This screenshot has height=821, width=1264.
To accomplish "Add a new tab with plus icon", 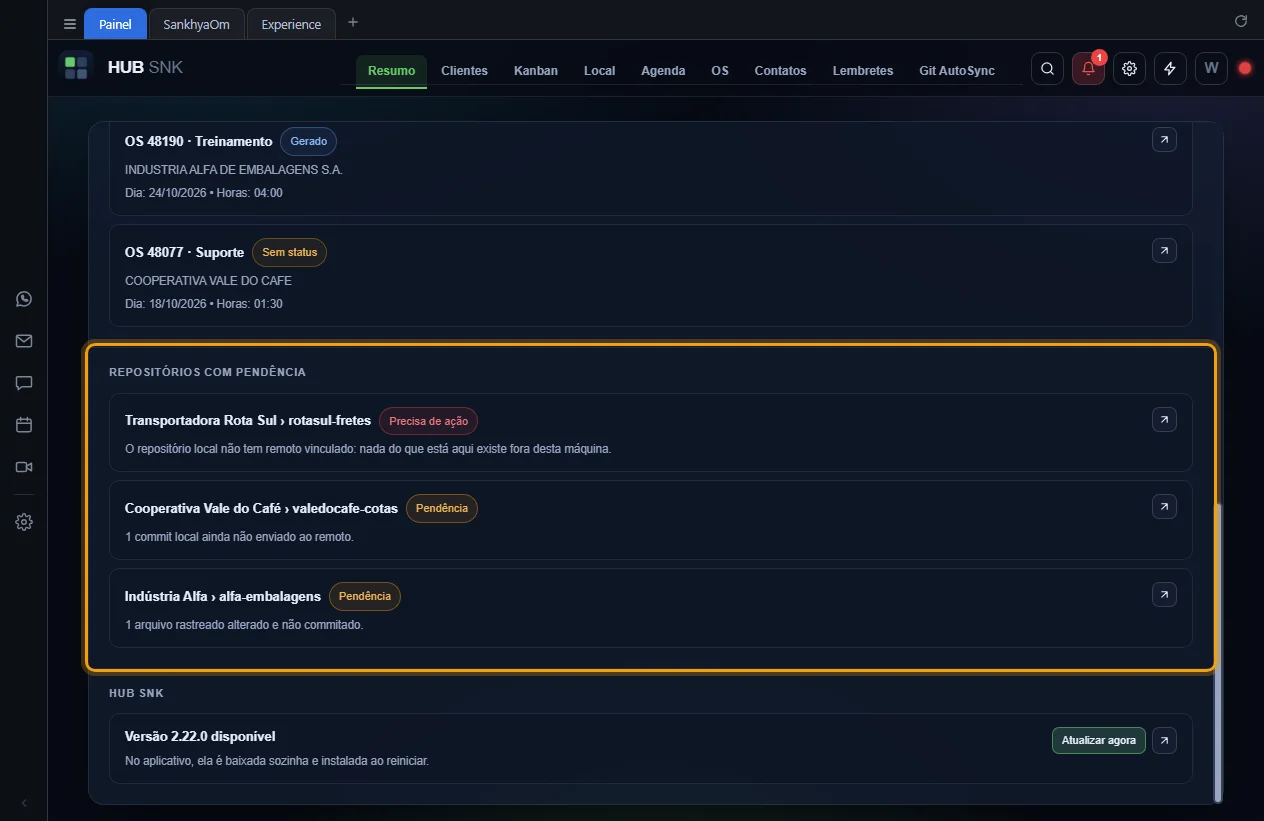I will [352, 23].
